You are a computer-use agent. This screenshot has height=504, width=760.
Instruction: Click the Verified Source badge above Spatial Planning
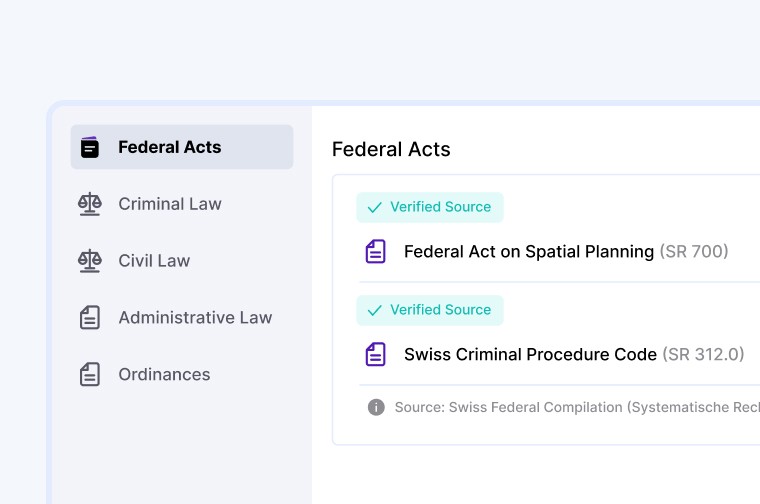pyautogui.click(x=430, y=207)
